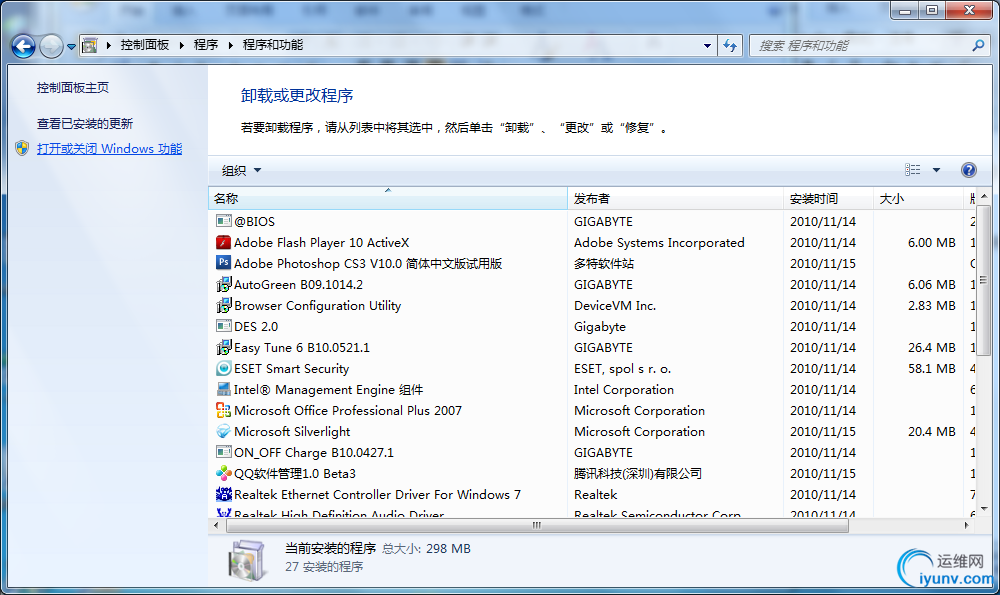The height and width of the screenshot is (595, 1000).
Task: Open 打开或关闭 Windows 功能 link
Action: 110,149
